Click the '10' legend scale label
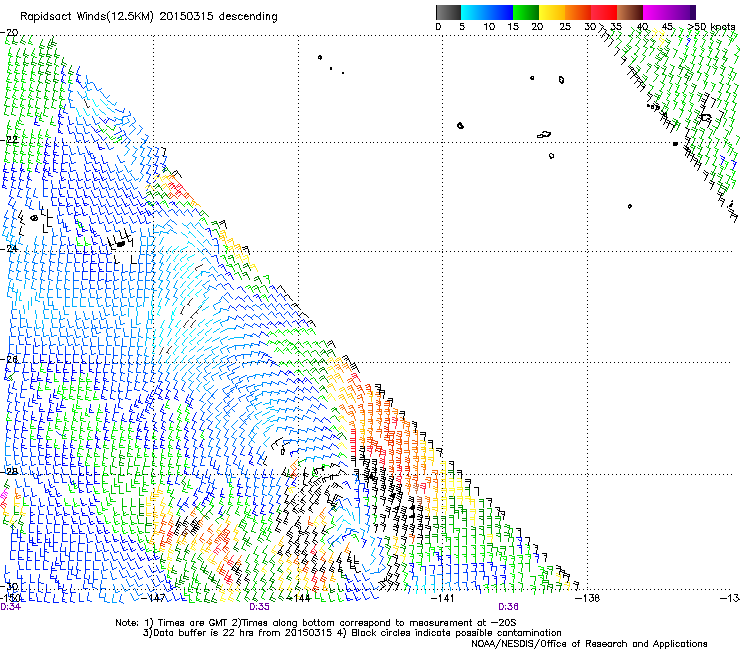The width and height of the screenshot is (740, 650). pyautogui.click(x=489, y=26)
